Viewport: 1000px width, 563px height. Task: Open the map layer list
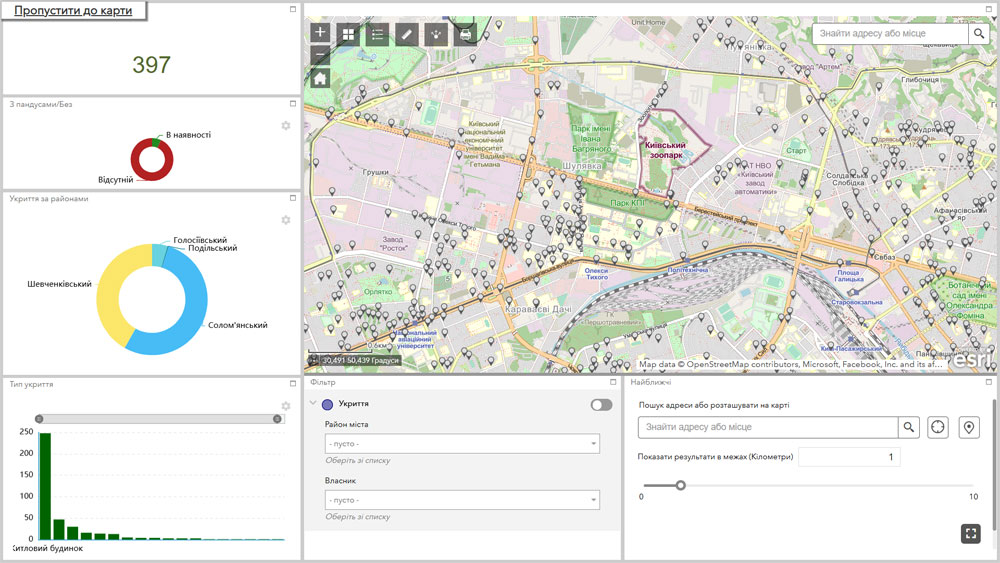pyautogui.click(x=377, y=34)
